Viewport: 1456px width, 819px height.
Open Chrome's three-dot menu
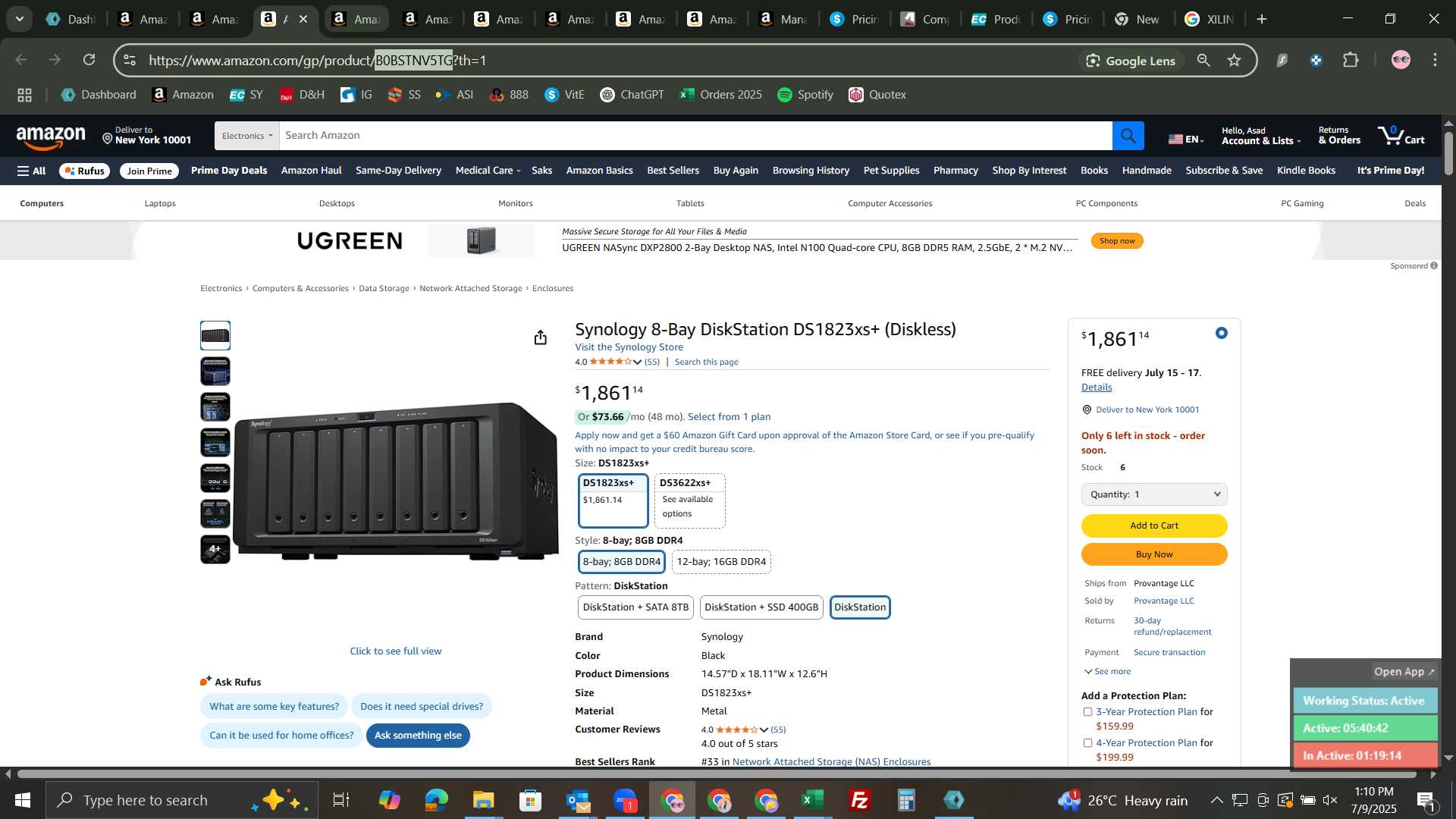point(1435,60)
